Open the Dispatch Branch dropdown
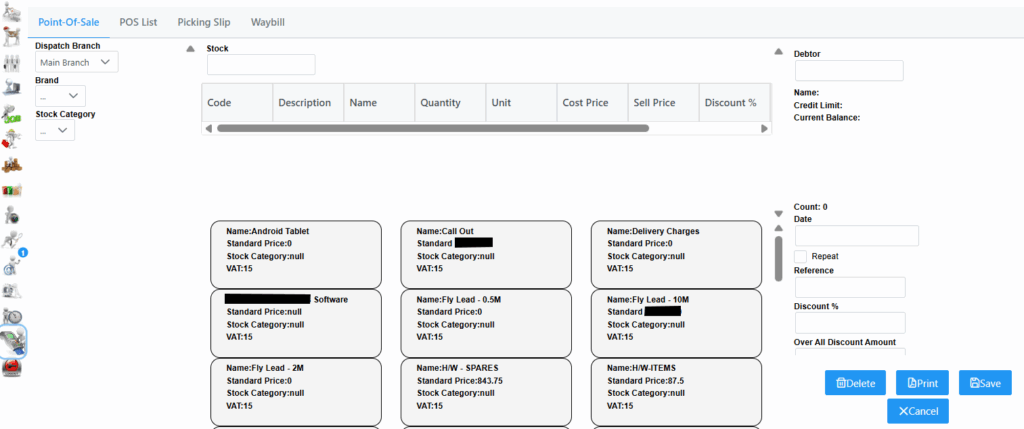Screen dimensions: 1024x429 (x=77, y=62)
